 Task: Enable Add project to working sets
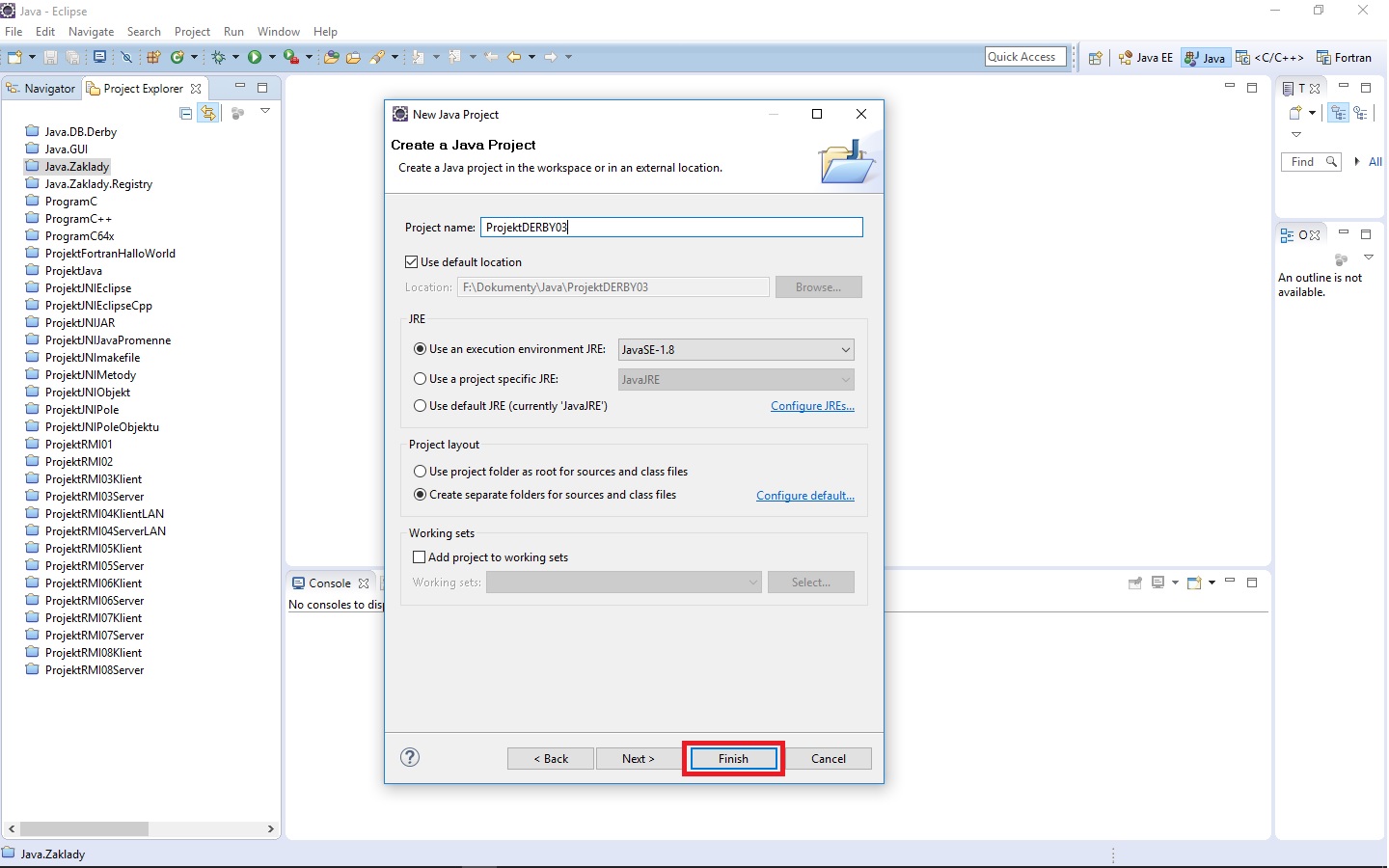420,557
